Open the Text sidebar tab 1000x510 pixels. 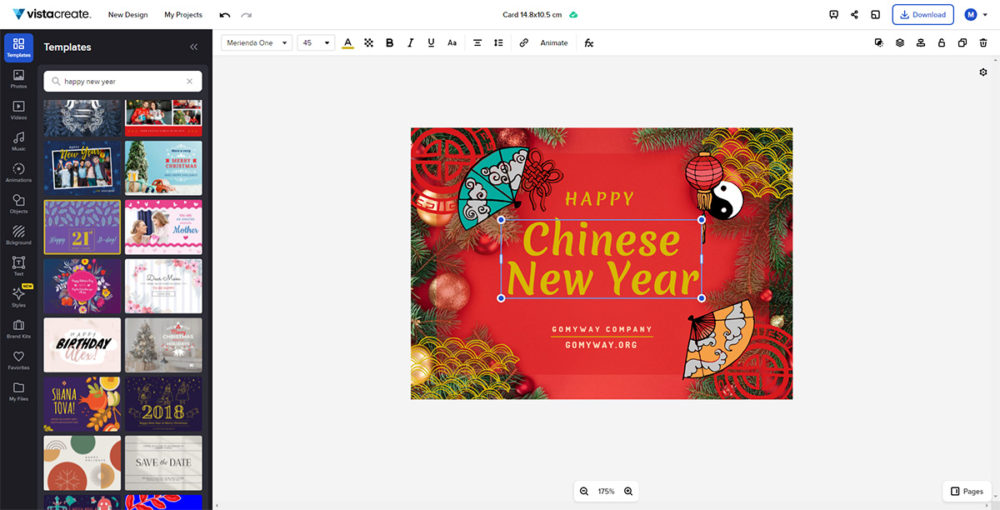point(18,266)
